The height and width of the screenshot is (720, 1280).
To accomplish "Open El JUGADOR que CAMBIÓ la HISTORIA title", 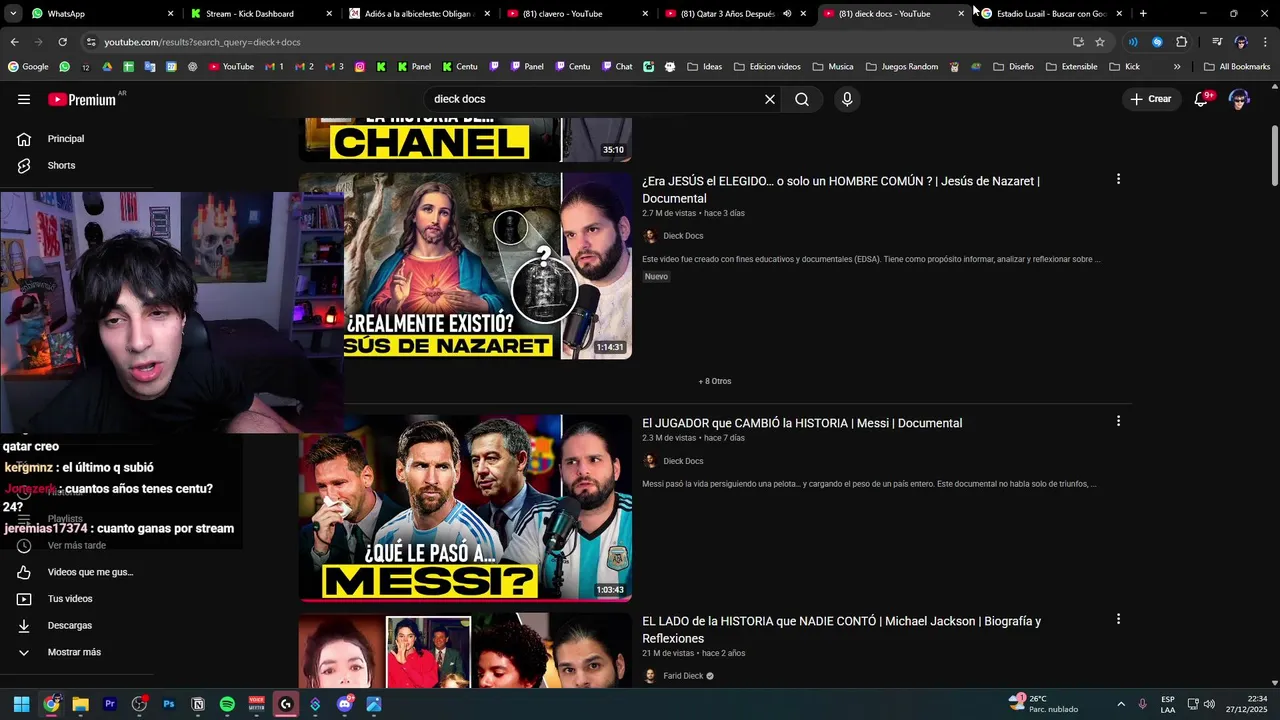I will click(x=802, y=423).
